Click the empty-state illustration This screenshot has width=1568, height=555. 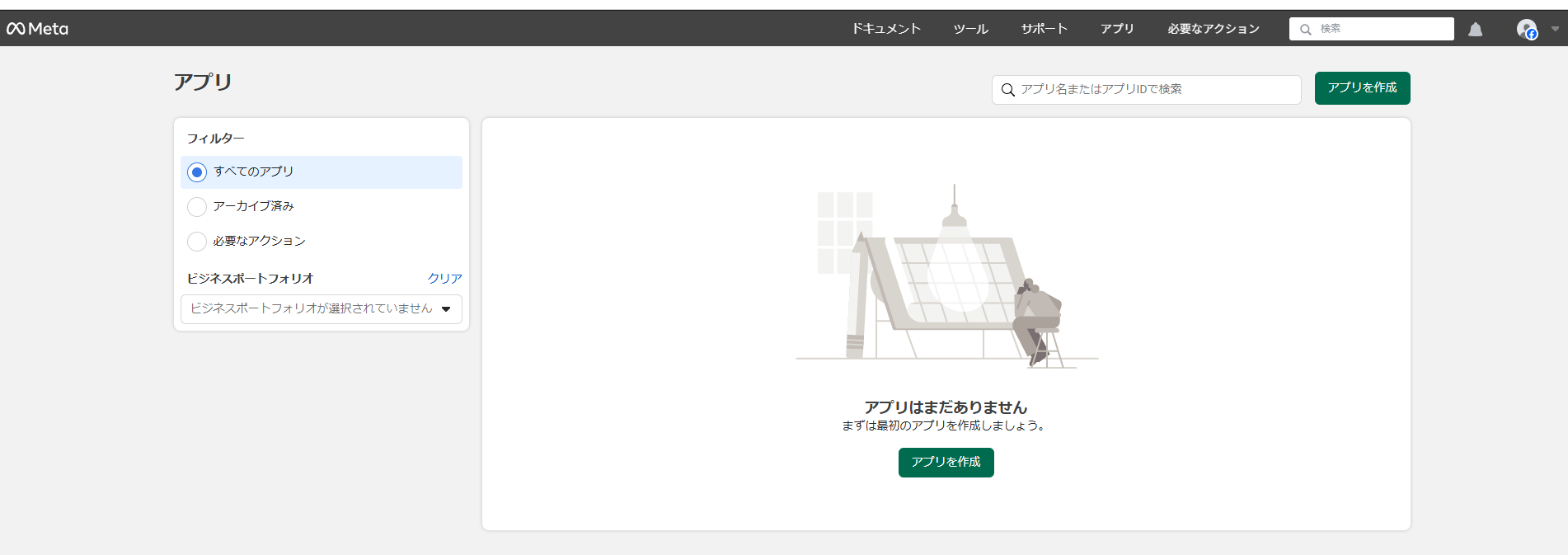[946, 276]
